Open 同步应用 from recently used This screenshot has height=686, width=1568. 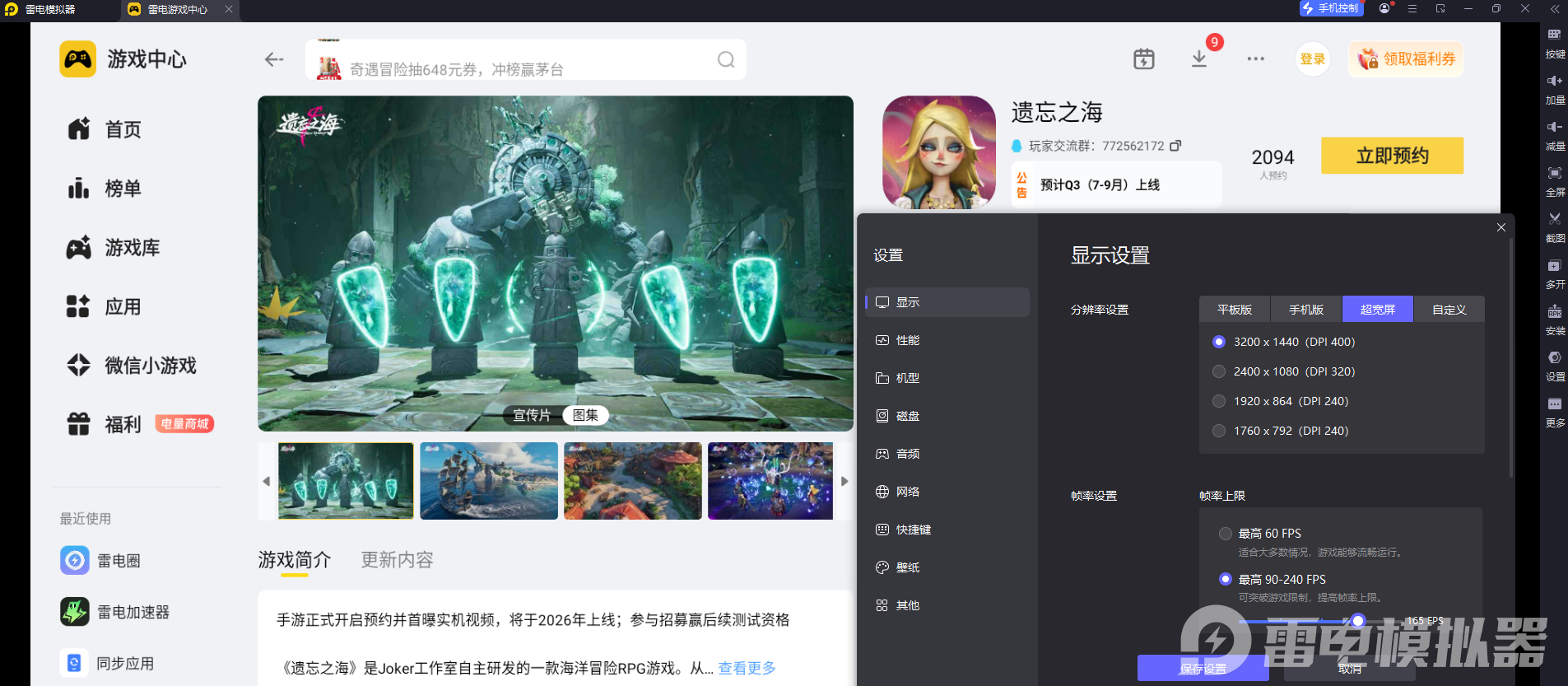(x=108, y=663)
